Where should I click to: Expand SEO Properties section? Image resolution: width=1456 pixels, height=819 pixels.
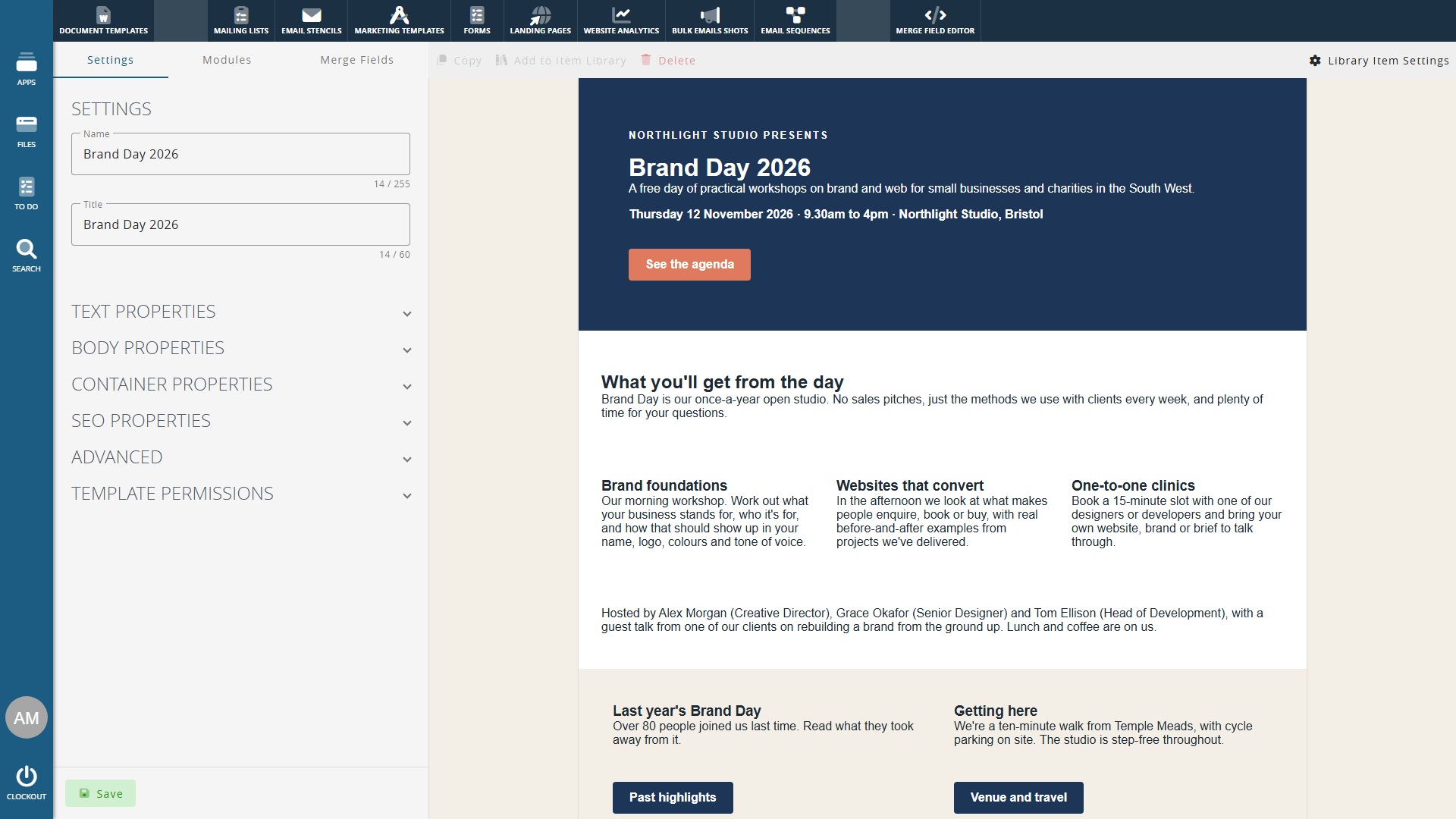241,421
